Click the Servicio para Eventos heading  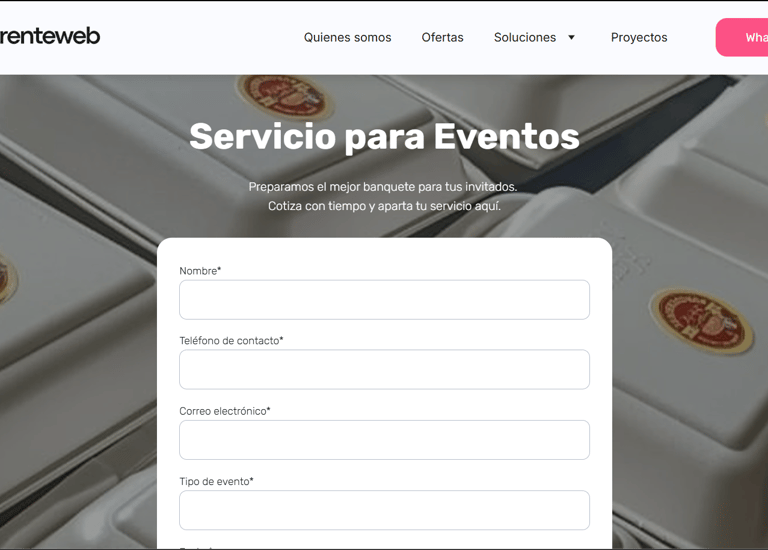(384, 136)
